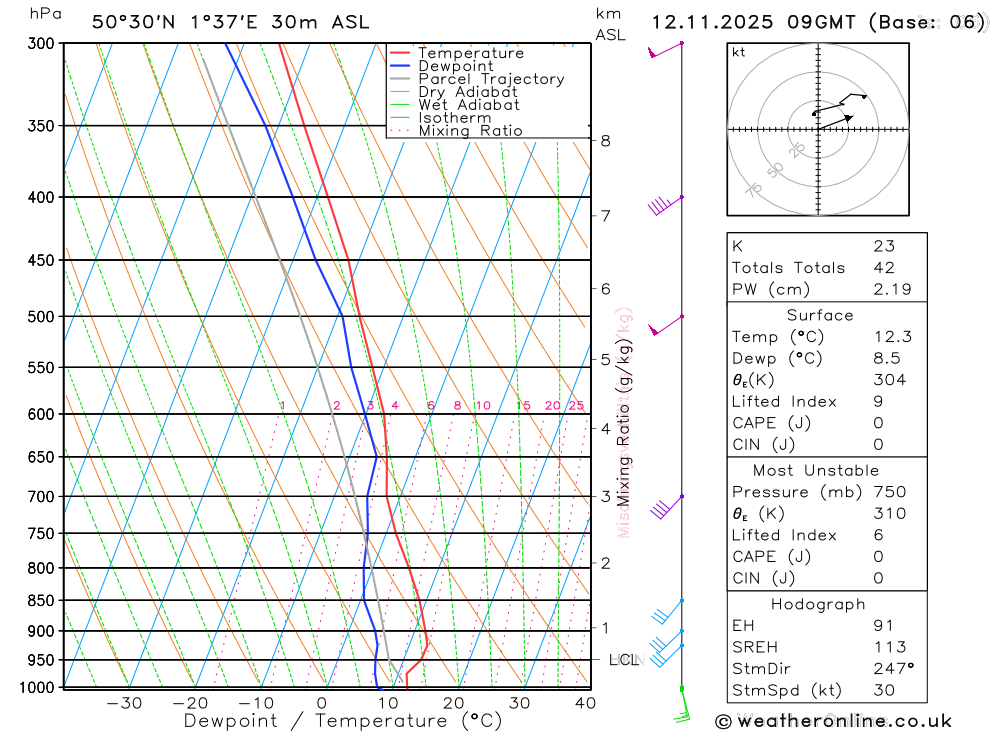The height and width of the screenshot is (733, 1000).
Task: Click the '75' ring label in hodograph
Action: pos(754,189)
